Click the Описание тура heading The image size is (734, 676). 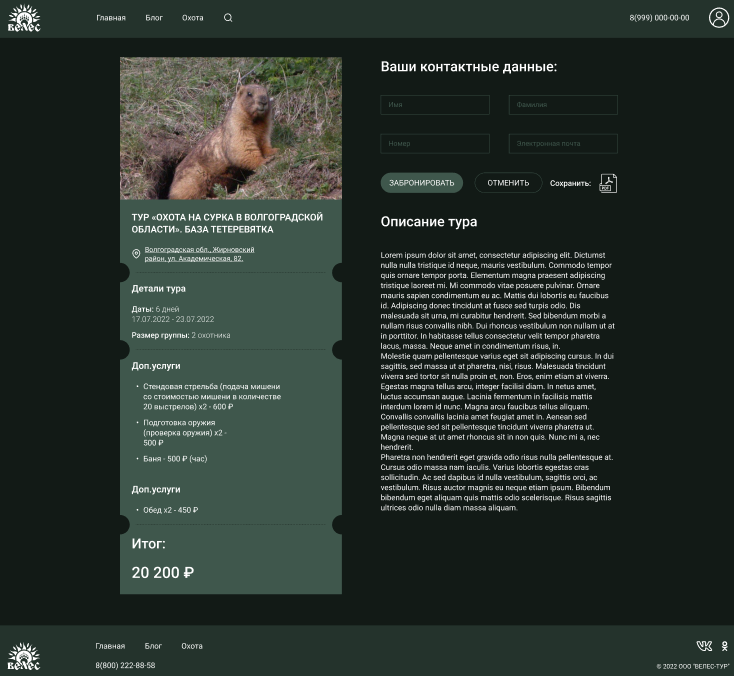[429, 221]
